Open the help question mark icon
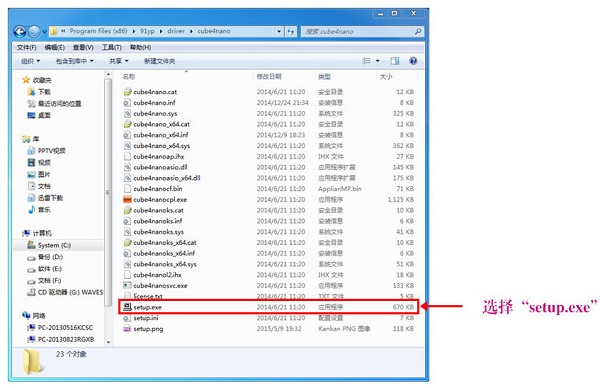The image size is (600, 388). pos(413,61)
